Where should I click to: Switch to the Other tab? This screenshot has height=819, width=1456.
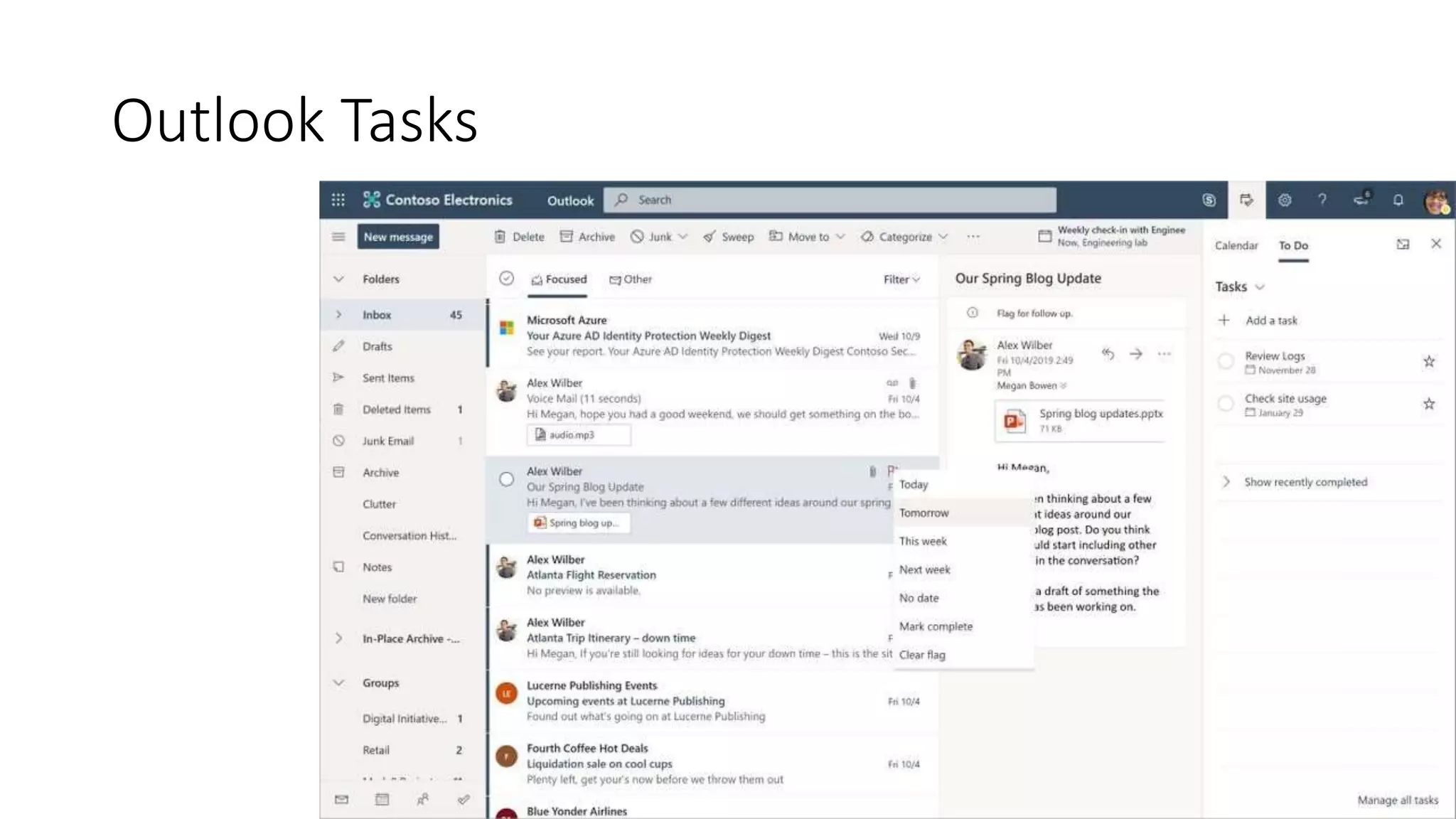coord(631,279)
